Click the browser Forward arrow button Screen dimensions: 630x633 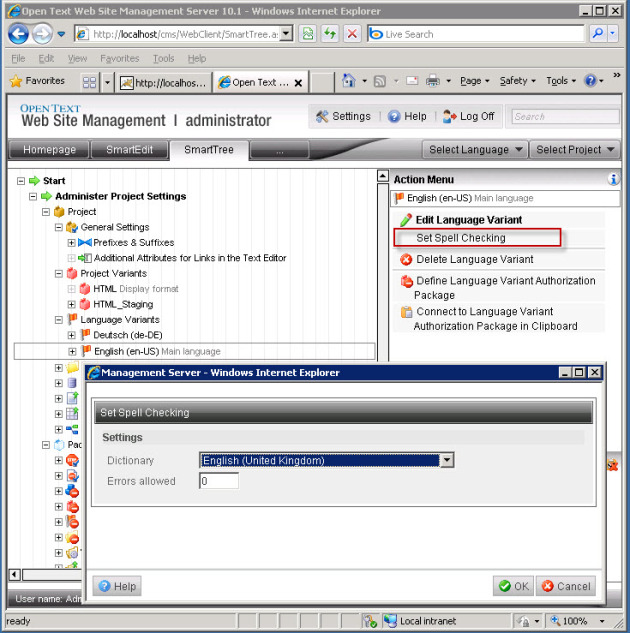pos(42,34)
